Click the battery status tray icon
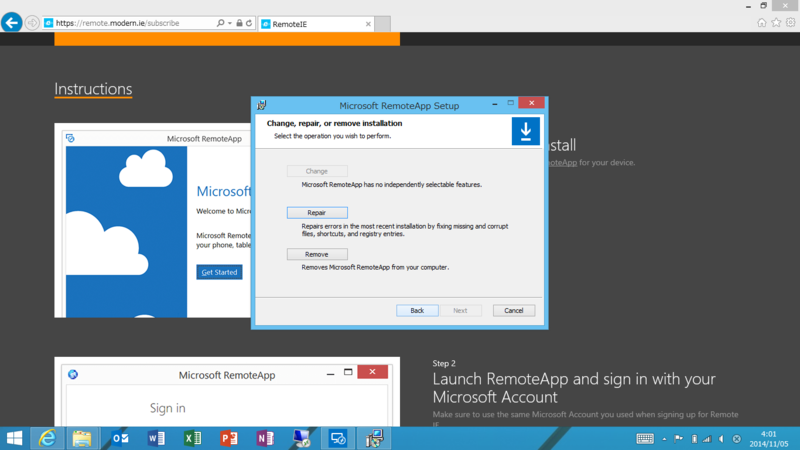The image size is (800, 450). tap(694, 439)
